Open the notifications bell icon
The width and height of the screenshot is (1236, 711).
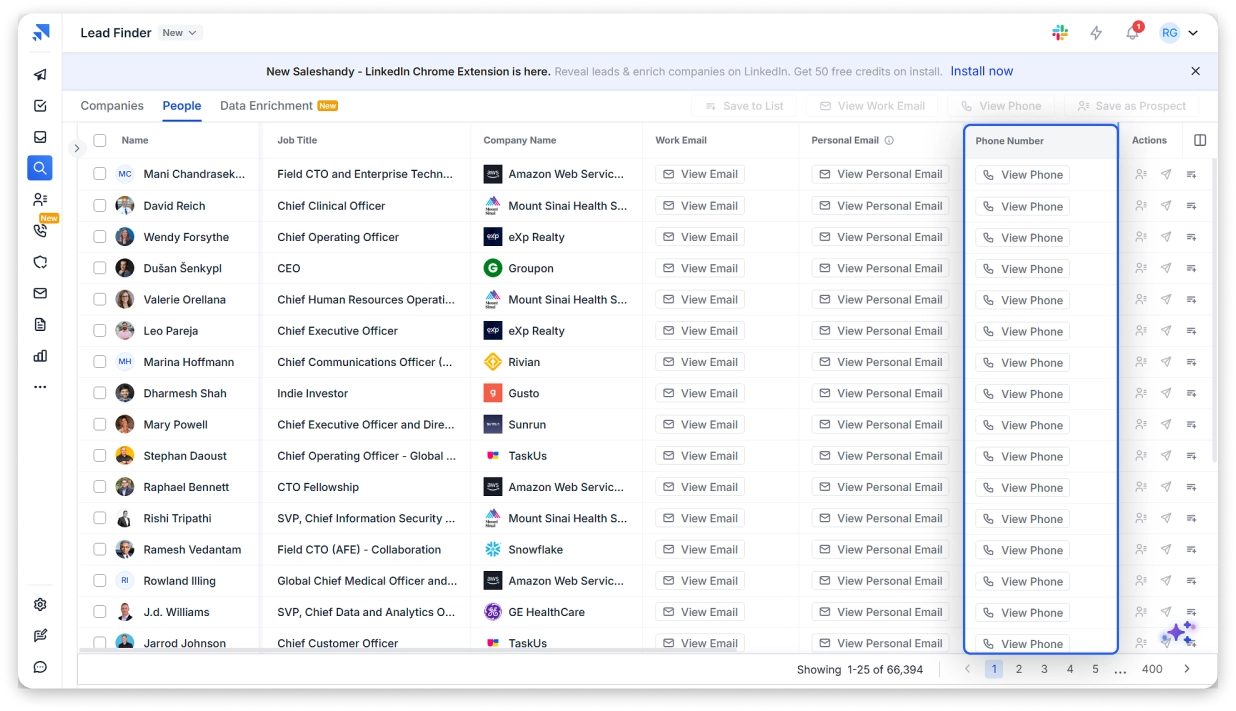pos(1132,33)
